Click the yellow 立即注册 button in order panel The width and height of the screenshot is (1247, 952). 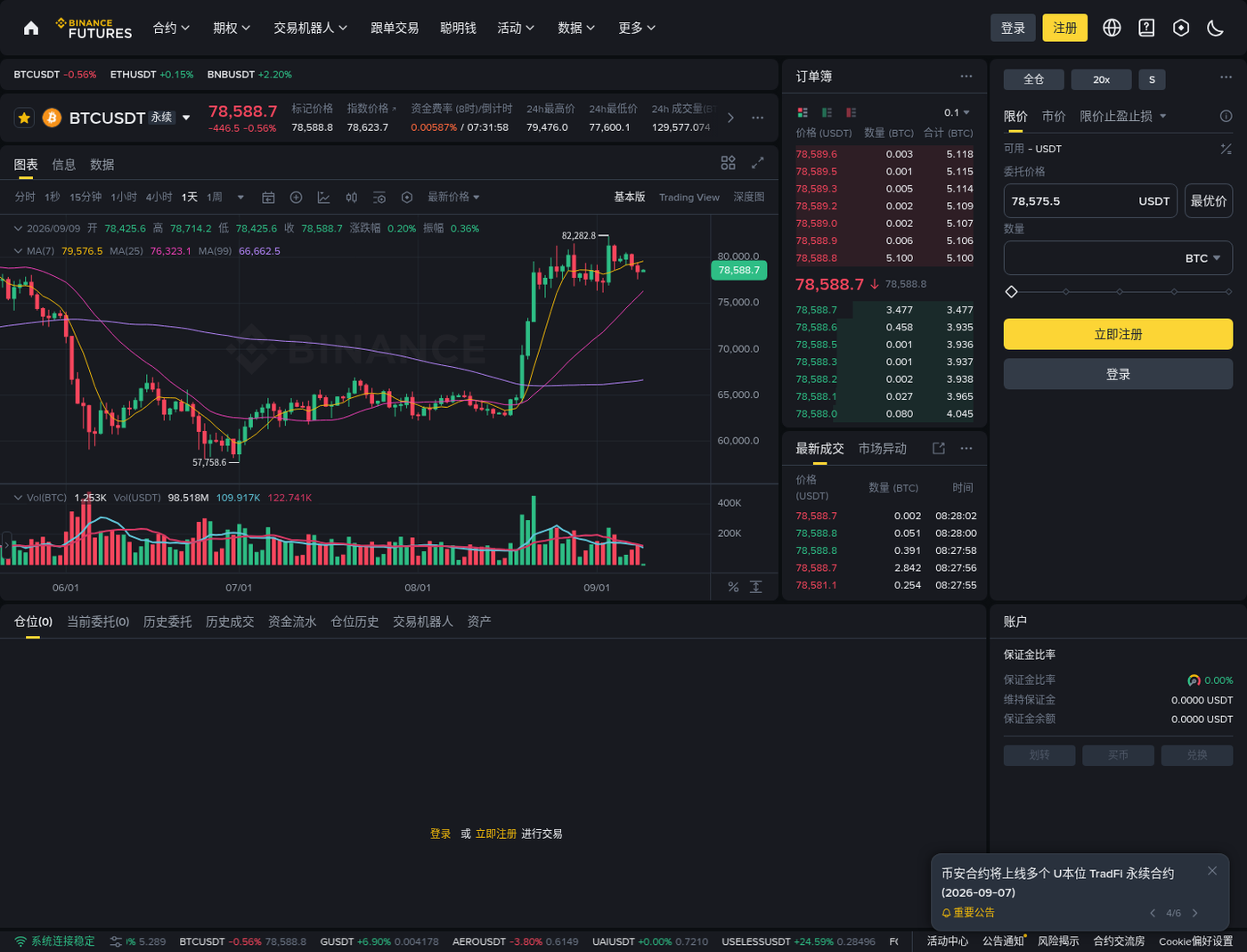click(1118, 334)
